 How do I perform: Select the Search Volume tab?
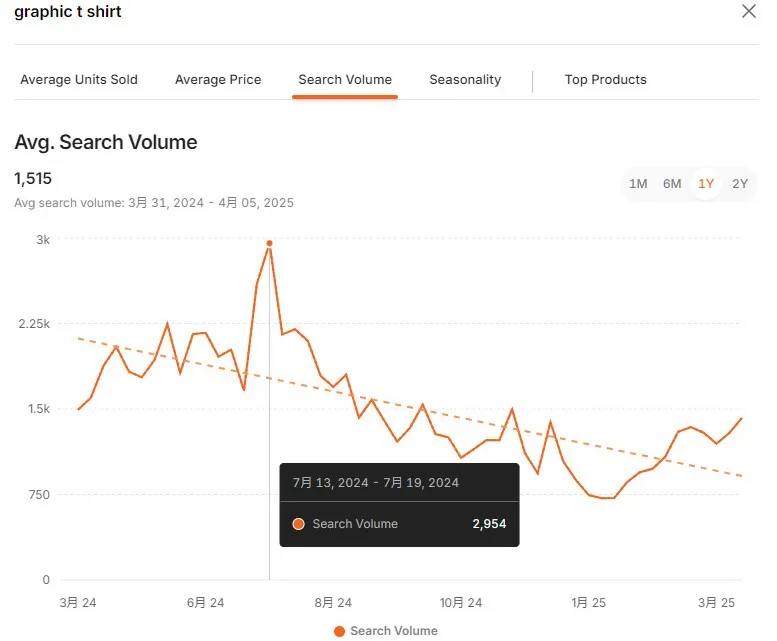pyautogui.click(x=345, y=80)
